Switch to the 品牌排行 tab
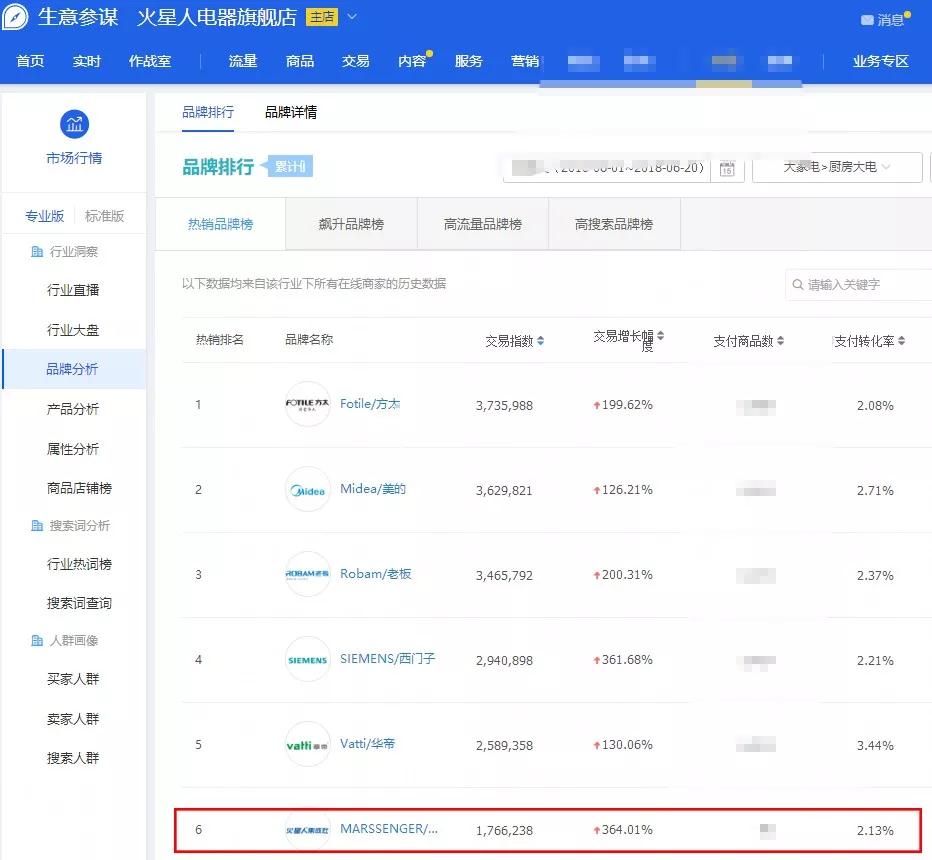The image size is (932, 860). [208, 112]
